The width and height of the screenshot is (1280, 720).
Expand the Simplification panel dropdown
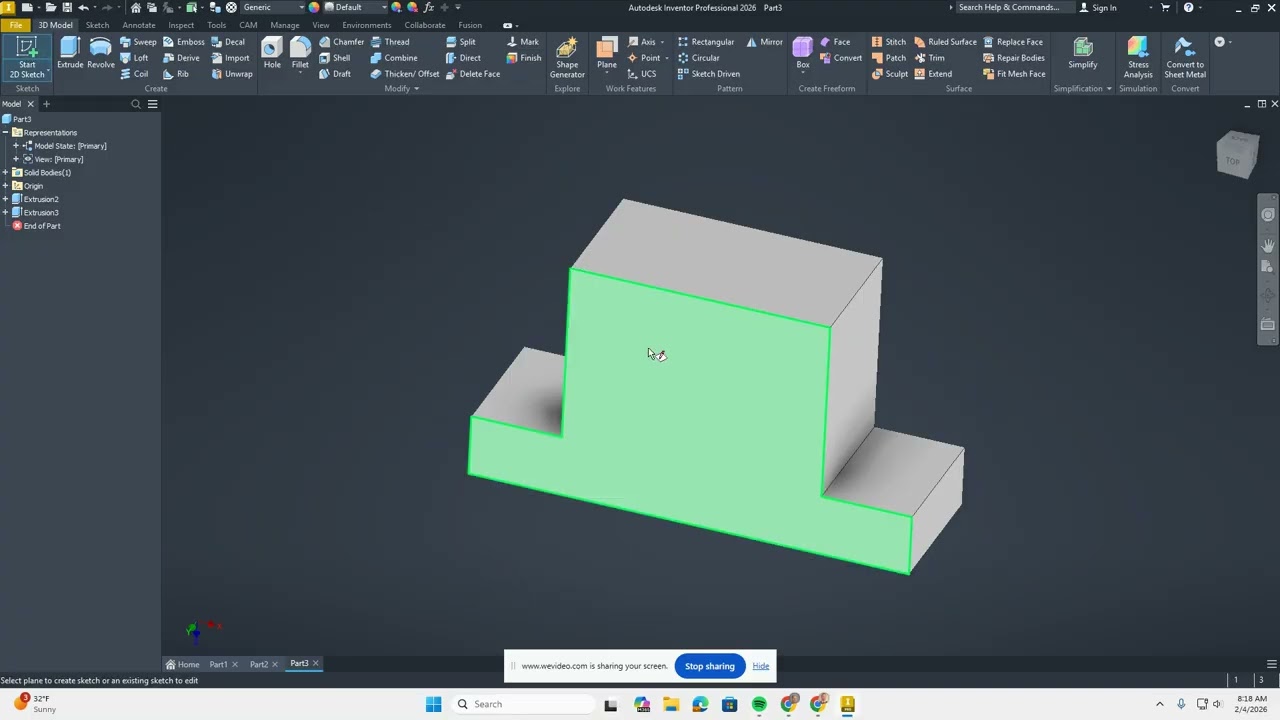1083,88
